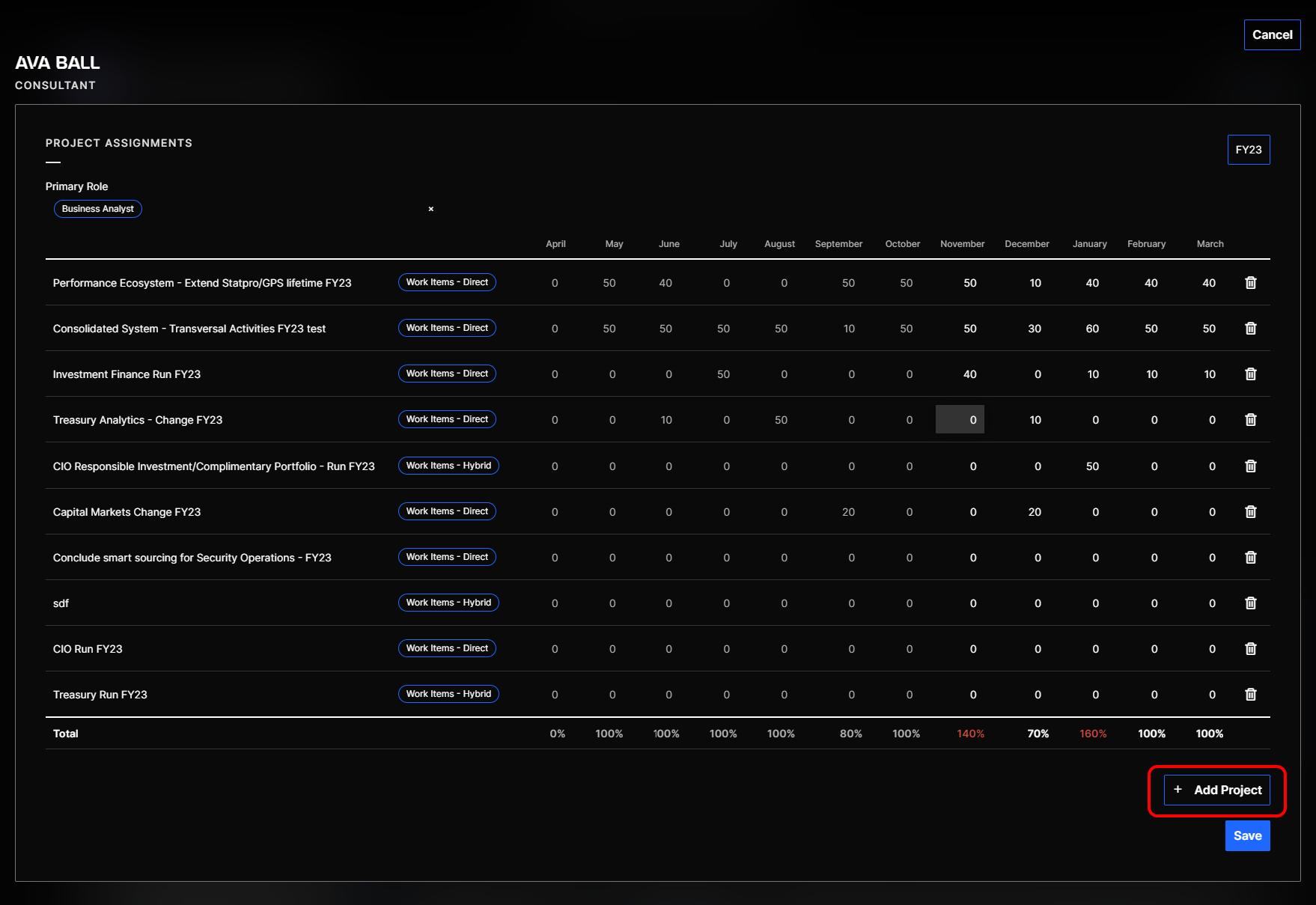
Task: Click Add Project button
Action: (1216, 790)
